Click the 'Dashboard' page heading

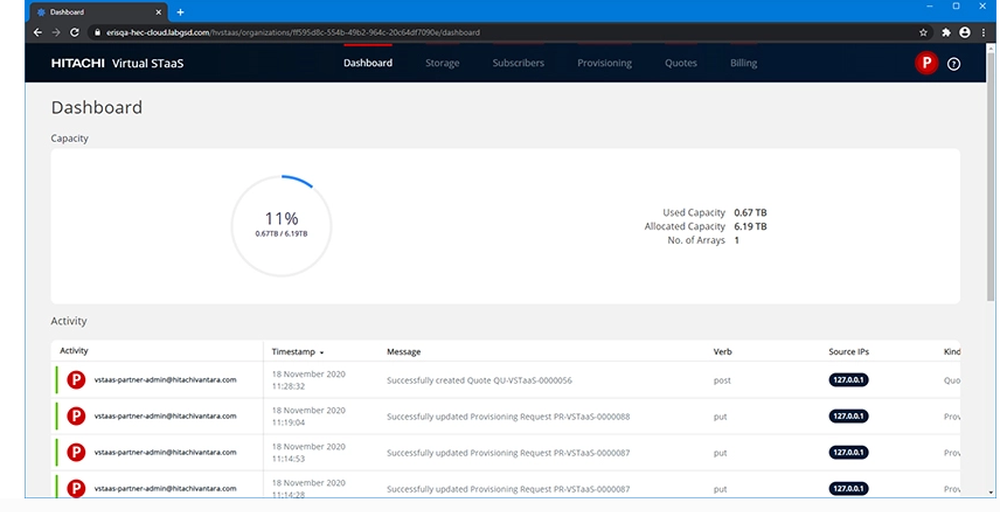tap(97, 107)
